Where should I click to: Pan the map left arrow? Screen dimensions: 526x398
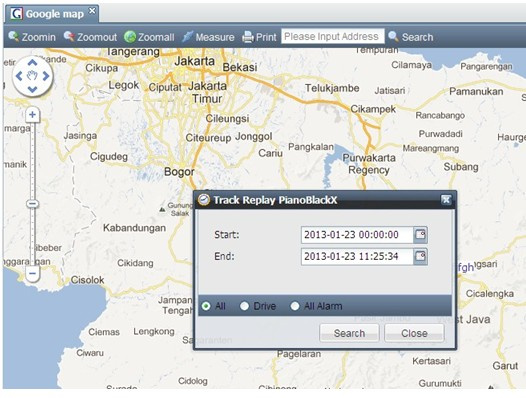coord(19,76)
